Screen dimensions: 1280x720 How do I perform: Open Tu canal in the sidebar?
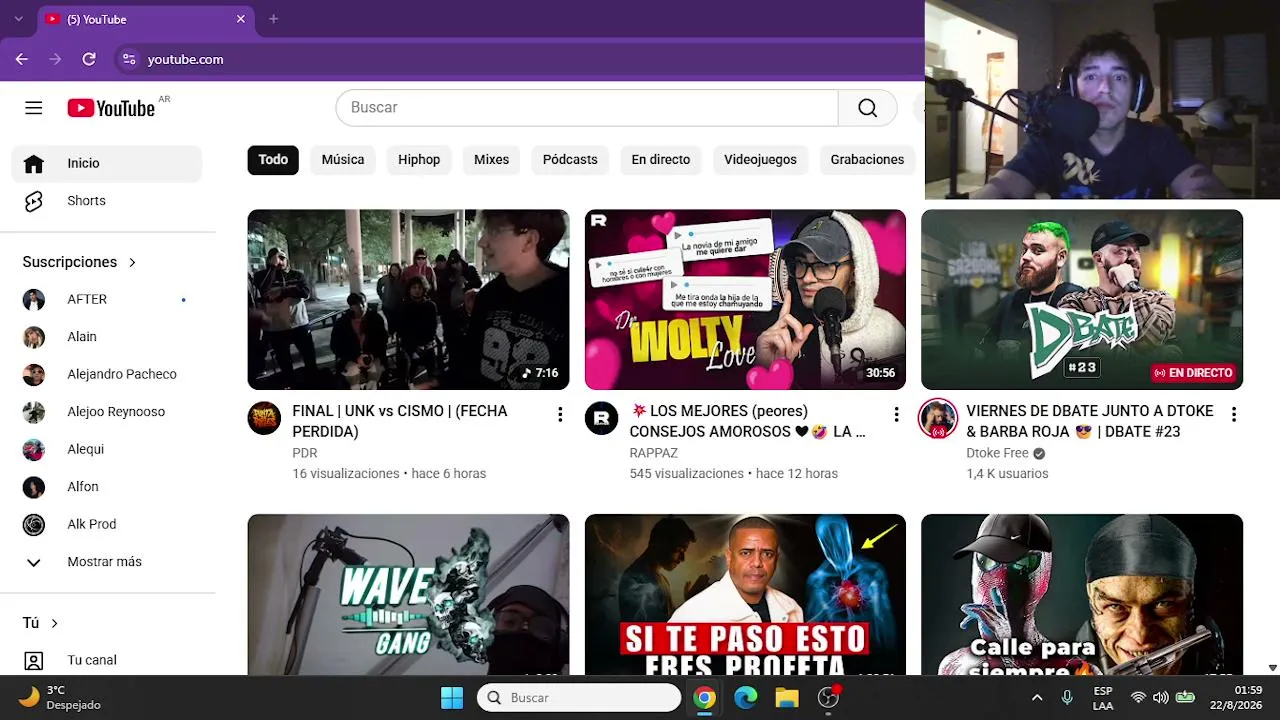(108, 660)
